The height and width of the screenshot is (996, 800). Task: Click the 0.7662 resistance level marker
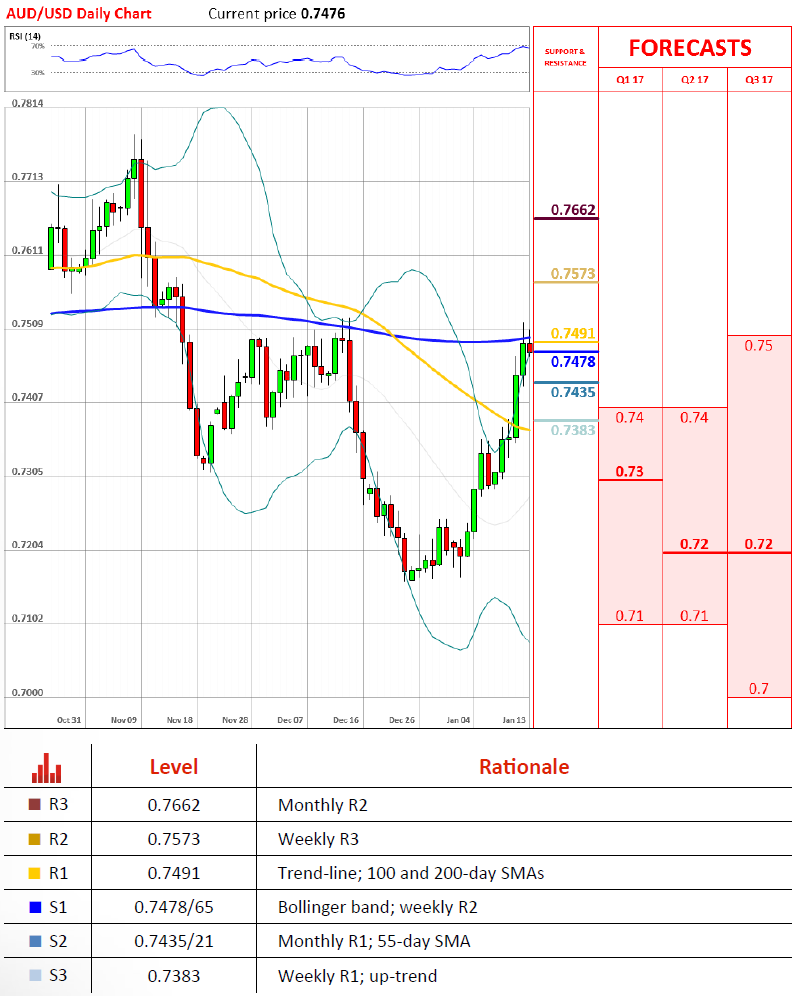(x=573, y=210)
